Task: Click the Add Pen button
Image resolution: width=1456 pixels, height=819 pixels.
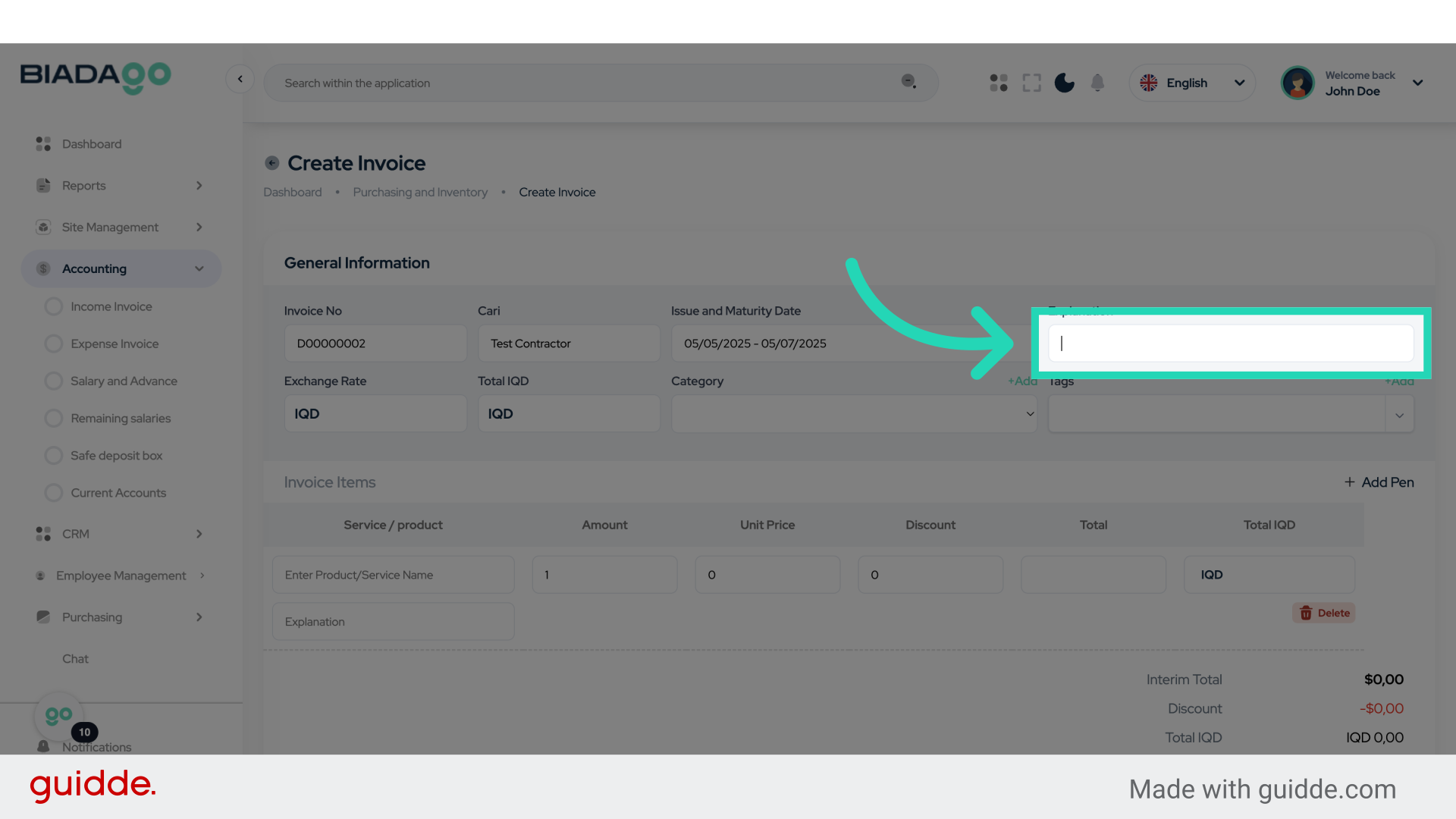Action: click(x=1379, y=482)
